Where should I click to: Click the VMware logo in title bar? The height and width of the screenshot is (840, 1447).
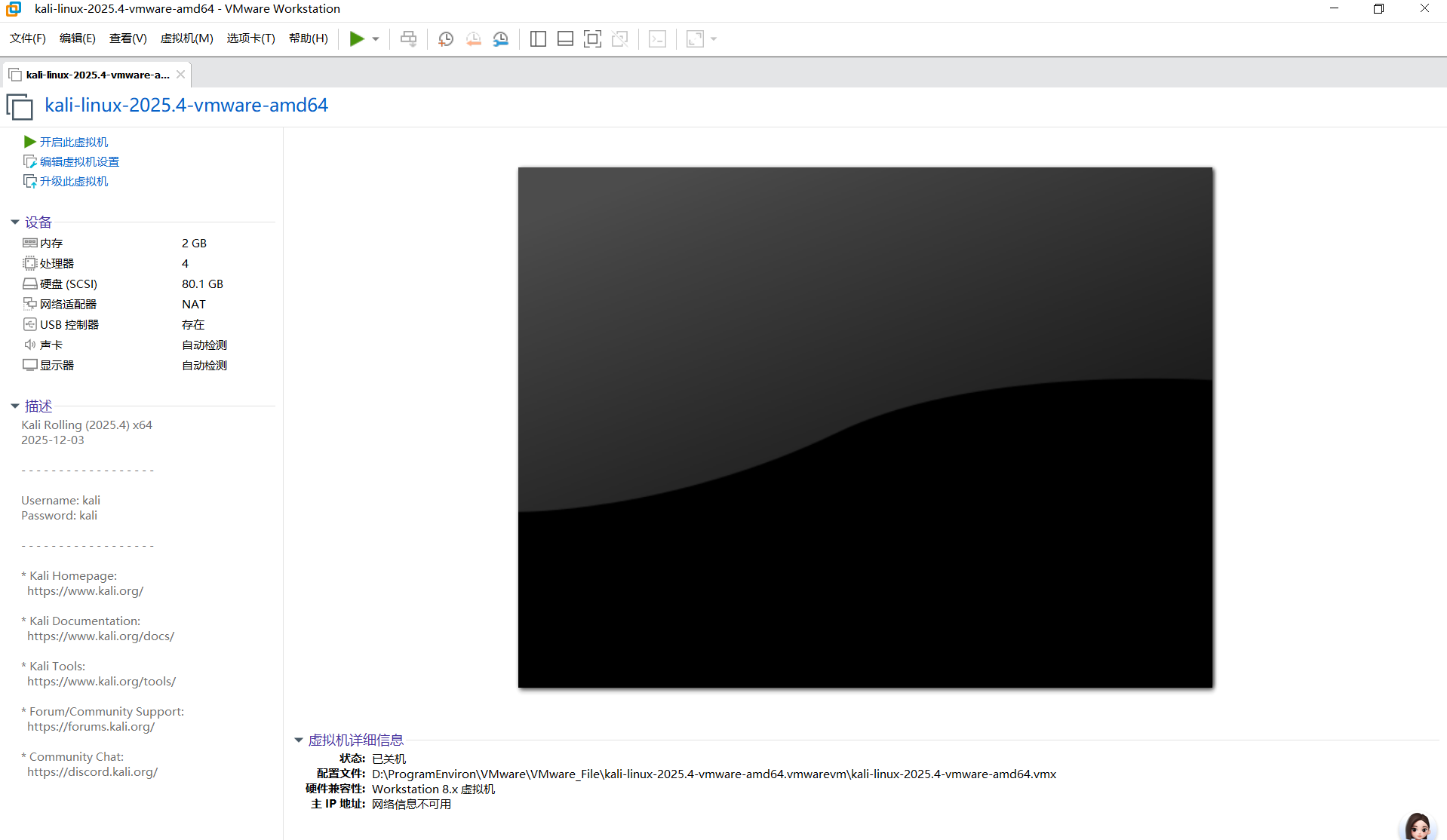click(x=14, y=8)
